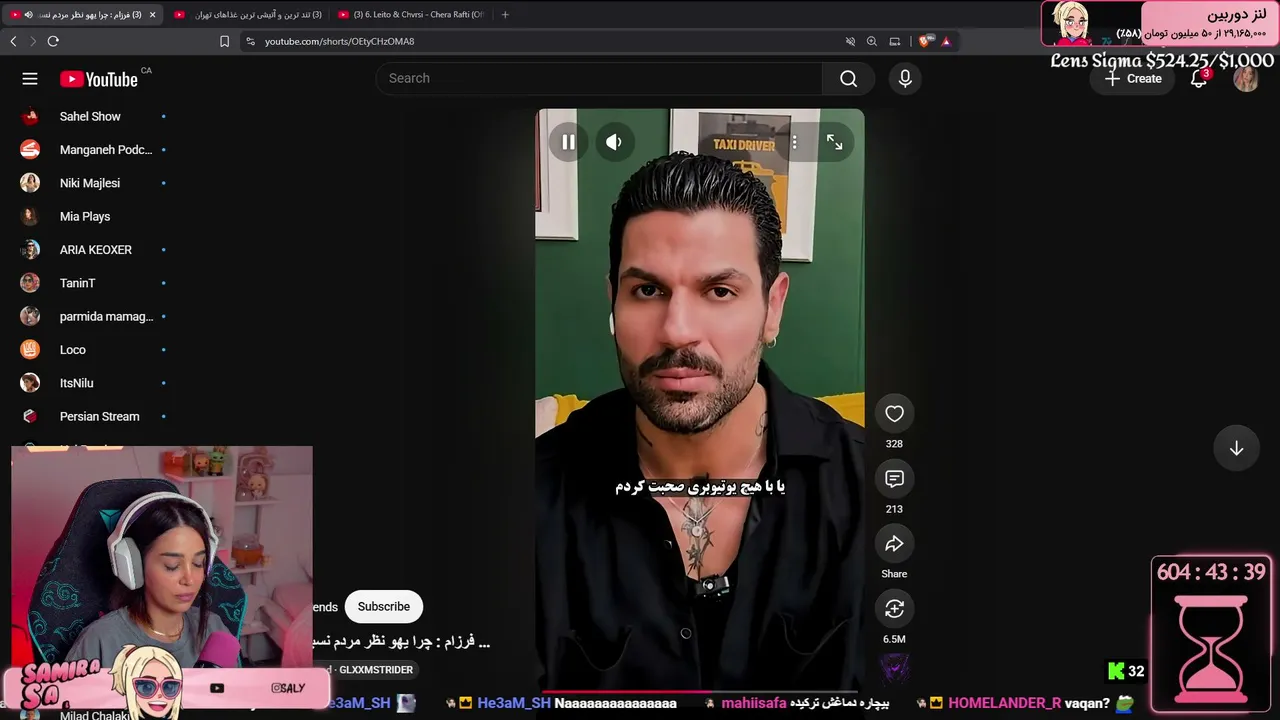Open the account avatar menu
The width and height of the screenshot is (1280, 720).
(1245, 79)
